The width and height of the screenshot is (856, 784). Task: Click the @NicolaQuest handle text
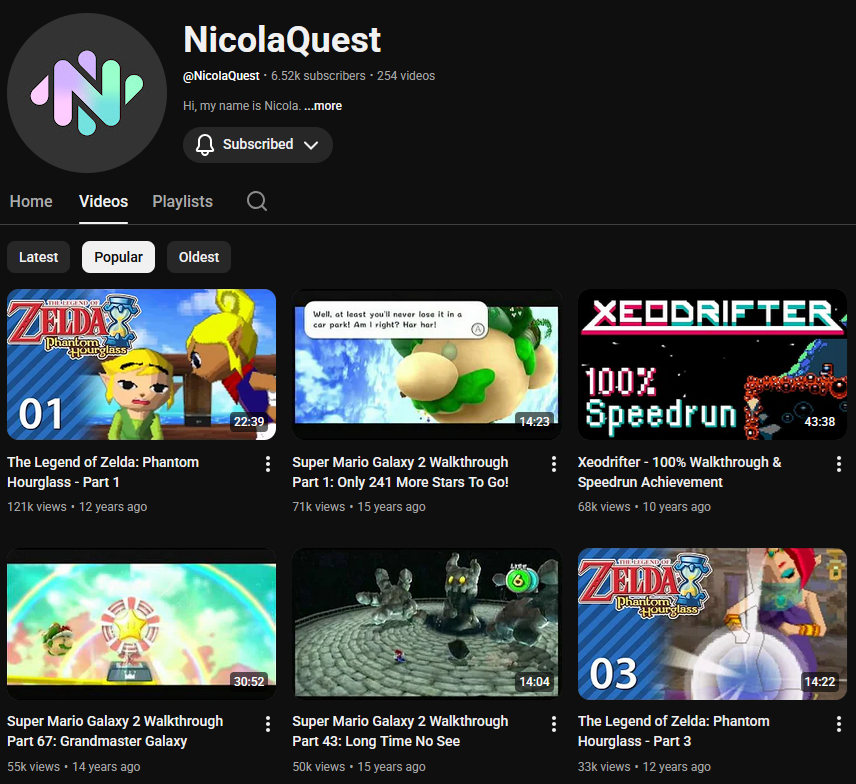(x=221, y=76)
